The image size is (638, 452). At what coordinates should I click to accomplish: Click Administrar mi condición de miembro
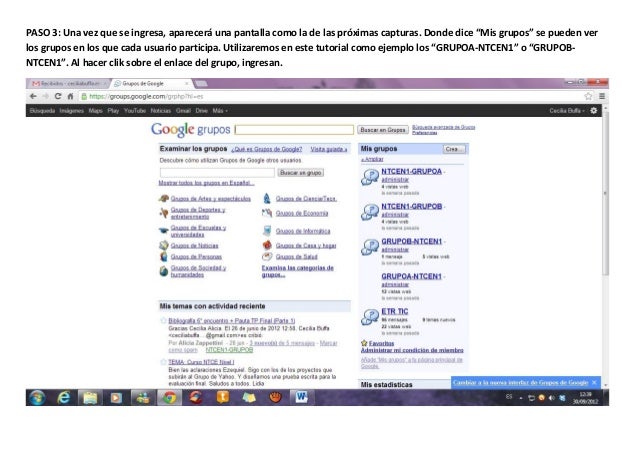point(412,350)
